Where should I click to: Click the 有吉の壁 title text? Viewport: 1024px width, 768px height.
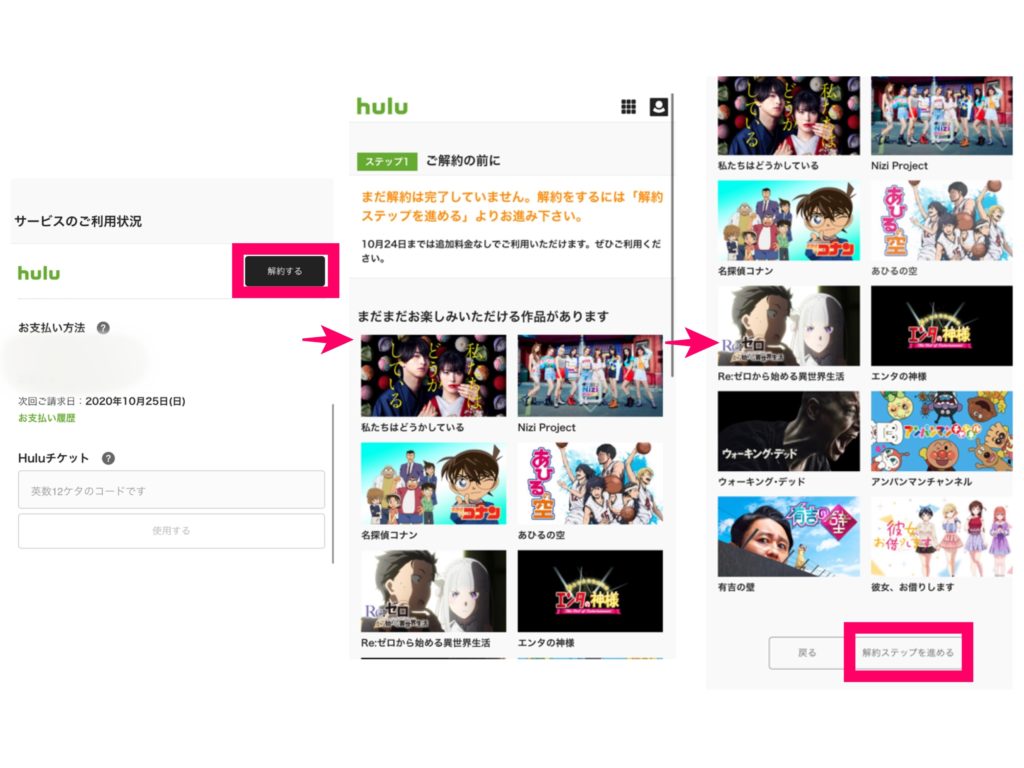736,588
